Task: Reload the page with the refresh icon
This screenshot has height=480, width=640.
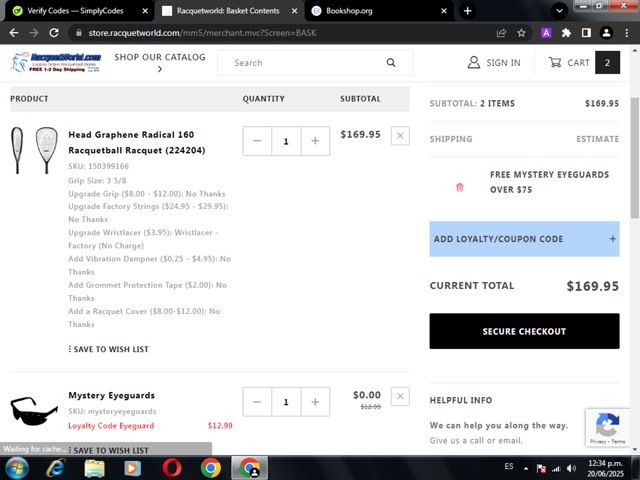Action: (54, 33)
